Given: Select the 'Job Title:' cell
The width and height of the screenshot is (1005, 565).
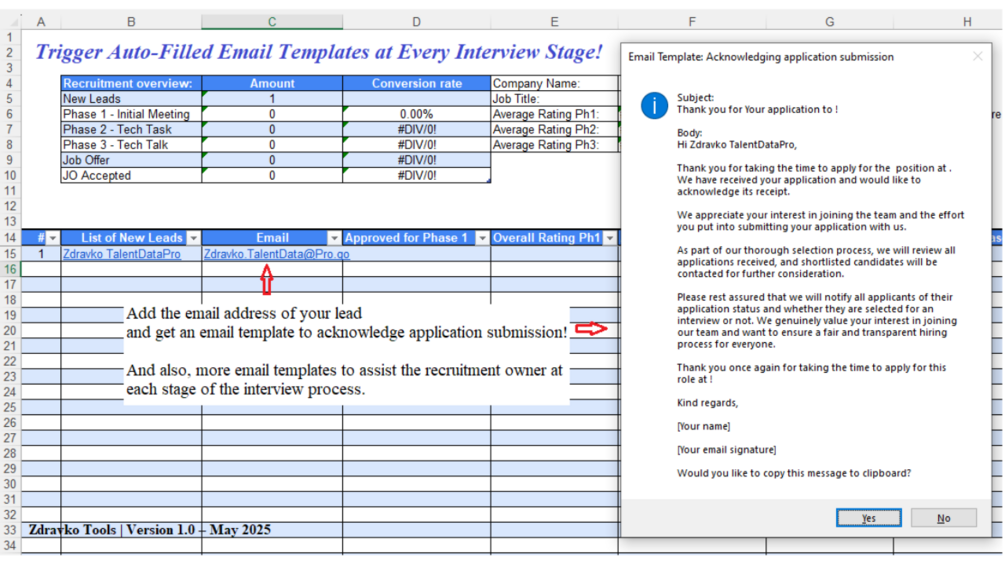Looking at the screenshot, I should tap(554, 99).
